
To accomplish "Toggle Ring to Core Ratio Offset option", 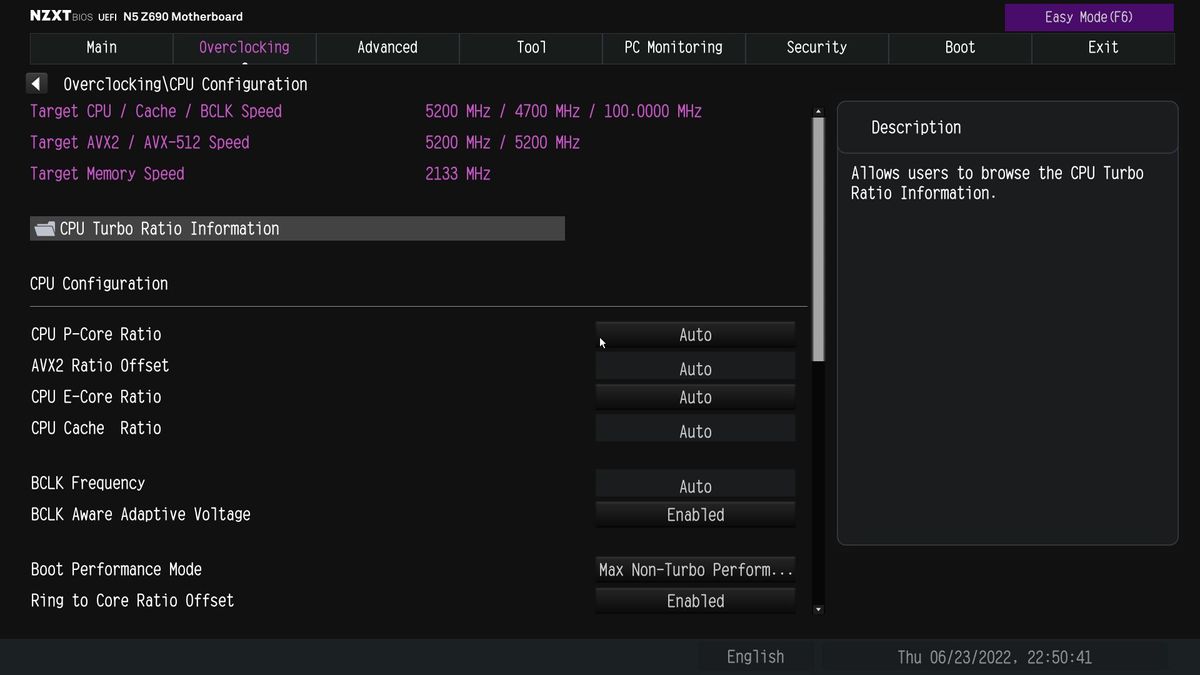I will pyautogui.click(x=695, y=601).
